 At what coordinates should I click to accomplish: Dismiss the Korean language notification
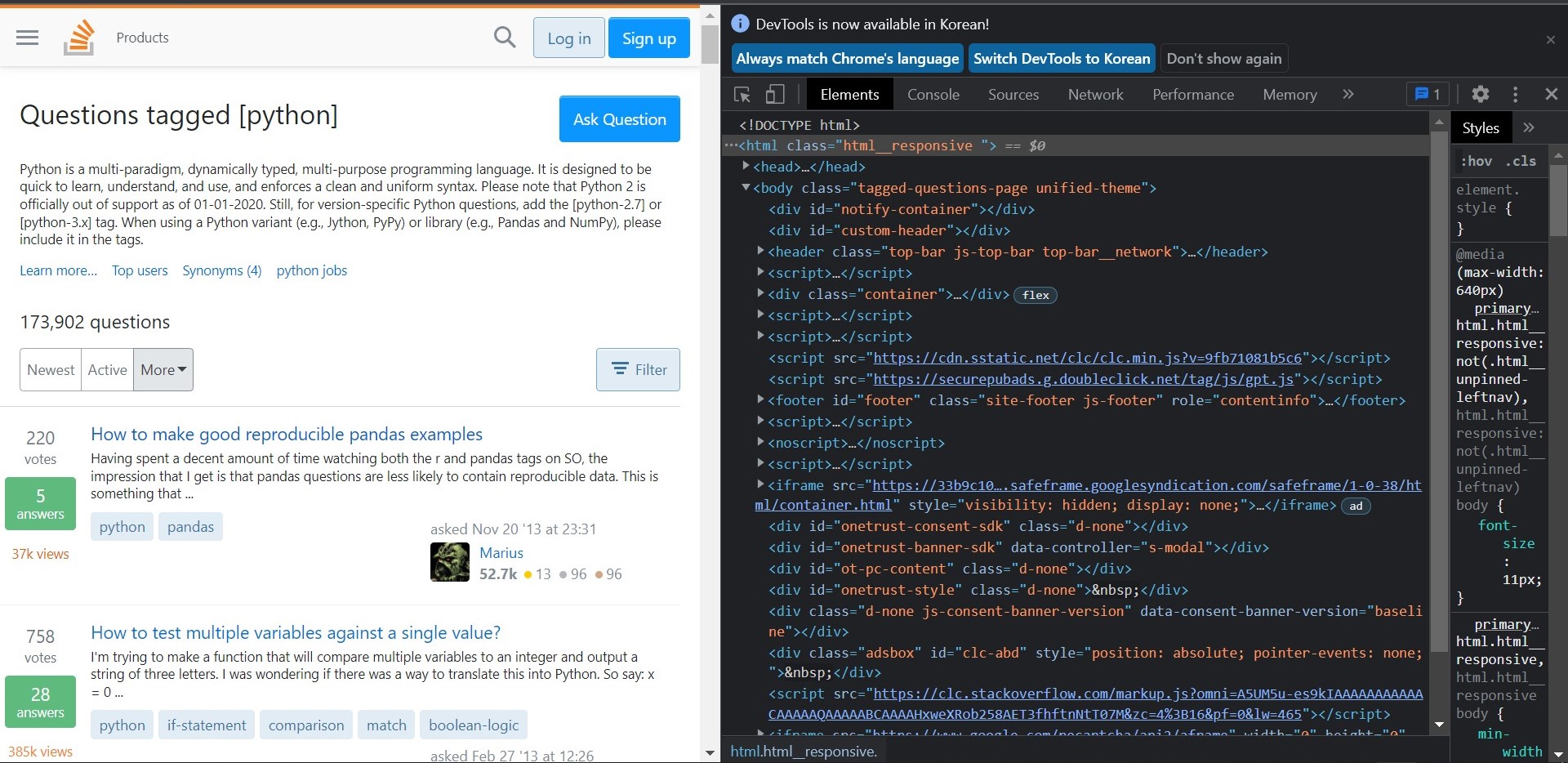pyautogui.click(x=1551, y=39)
